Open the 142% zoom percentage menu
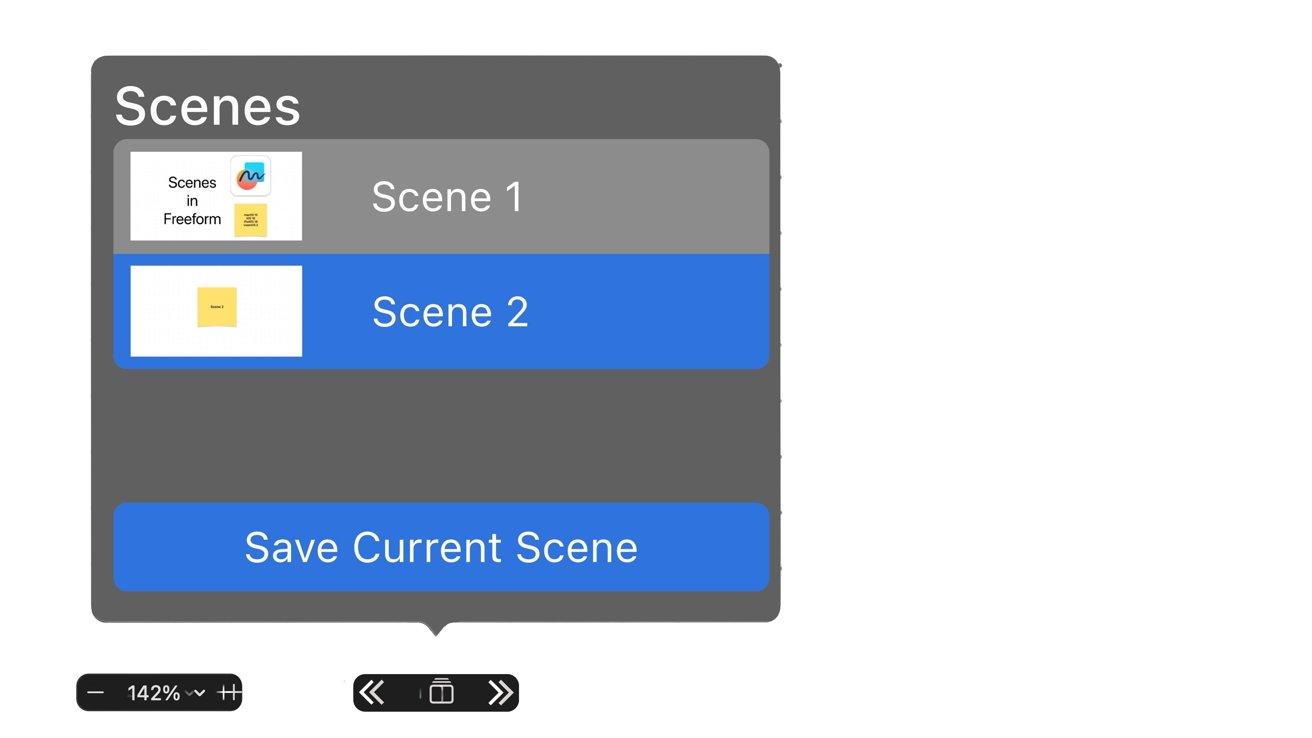The height and width of the screenshot is (738, 1312). 153,693
